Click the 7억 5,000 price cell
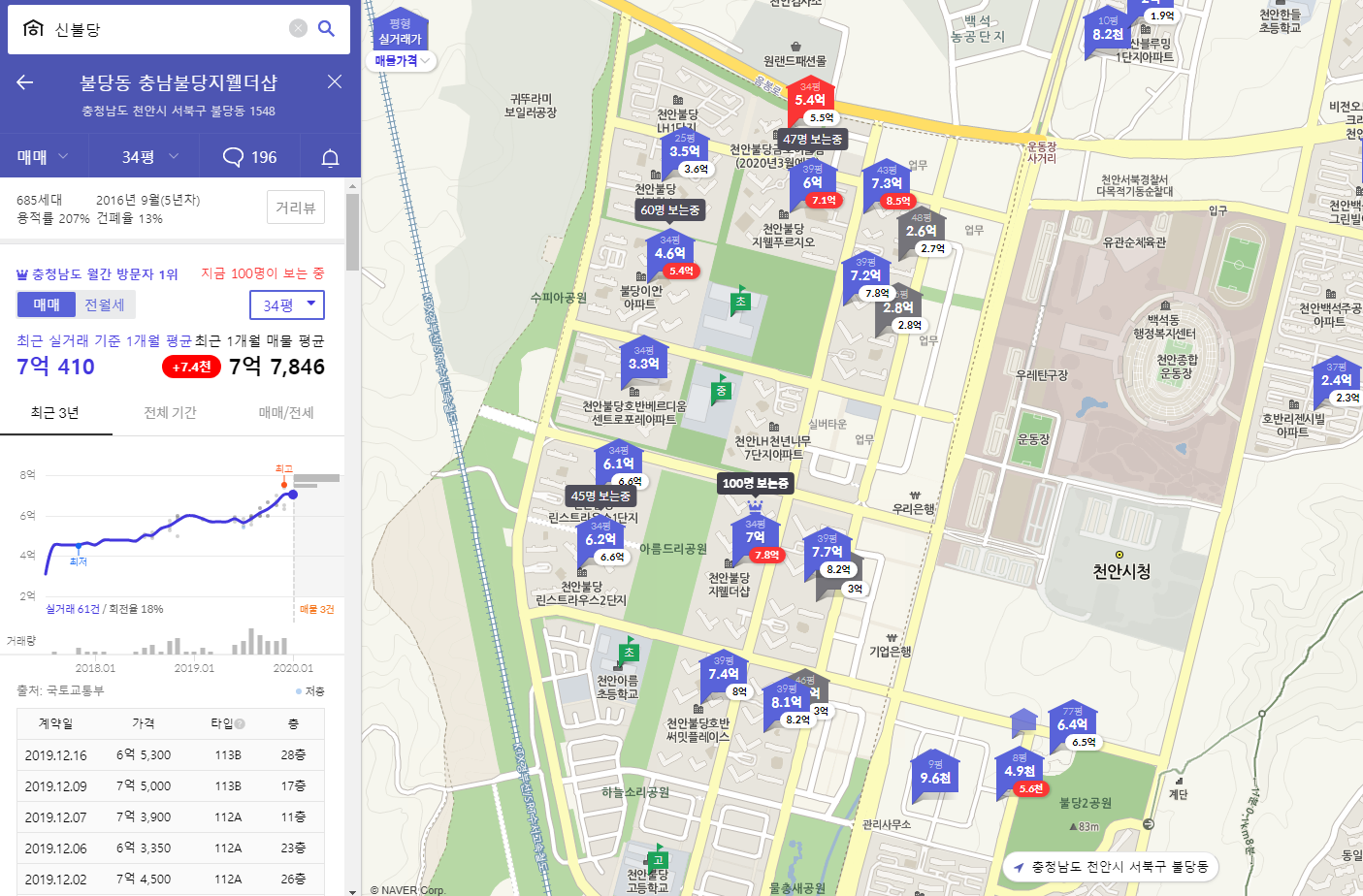Image resolution: width=1363 pixels, height=896 pixels. [x=144, y=785]
